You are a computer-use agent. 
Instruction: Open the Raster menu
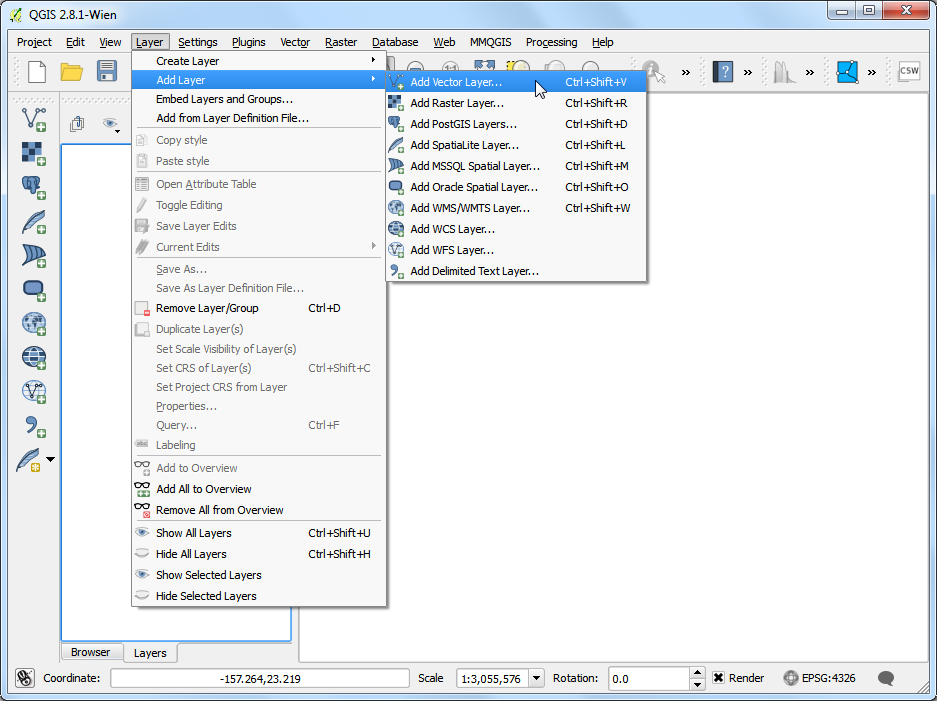click(341, 42)
